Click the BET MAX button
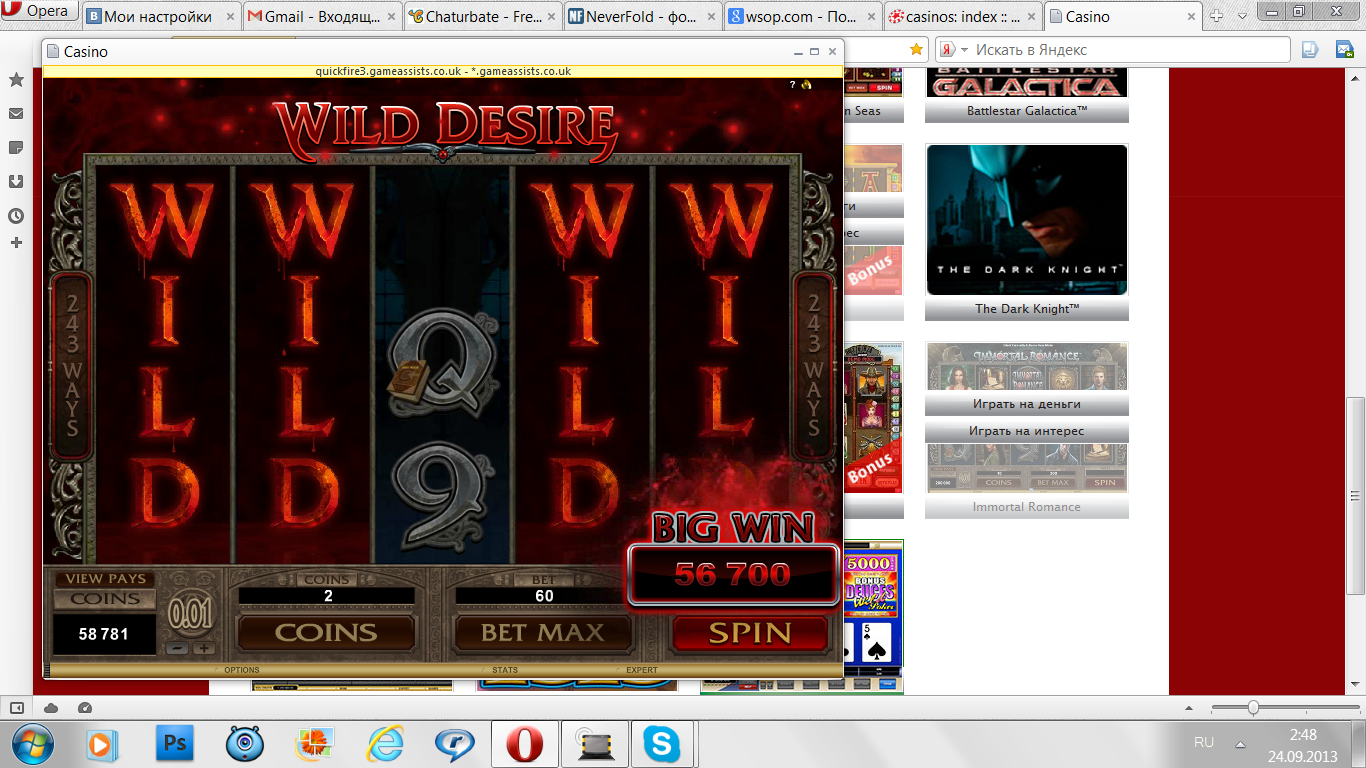This screenshot has width=1366, height=768. tap(543, 633)
